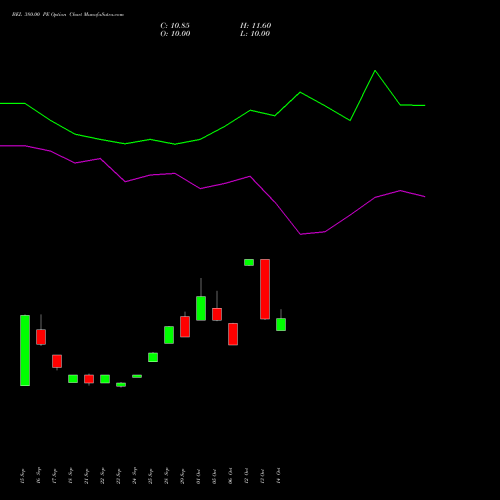
Task: Select the 17 Sep date label
Action: (54, 476)
